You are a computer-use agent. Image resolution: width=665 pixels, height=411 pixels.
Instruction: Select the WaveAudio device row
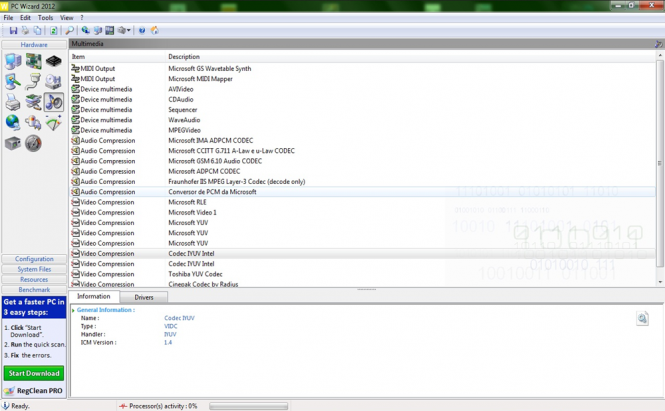point(363,120)
